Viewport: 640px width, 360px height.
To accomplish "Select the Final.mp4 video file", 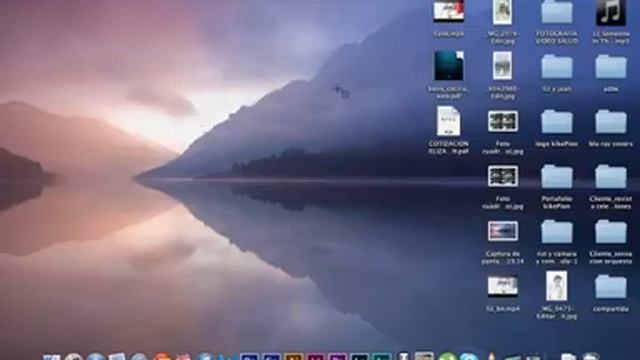I will [x=449, y=11].
